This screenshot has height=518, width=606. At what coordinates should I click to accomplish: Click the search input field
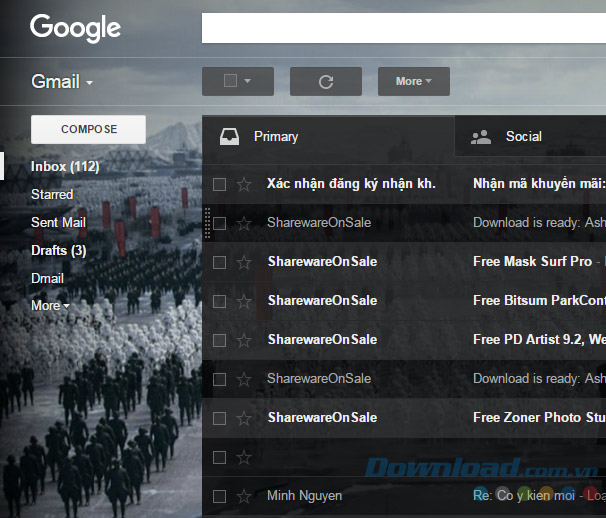coord(403,28)
